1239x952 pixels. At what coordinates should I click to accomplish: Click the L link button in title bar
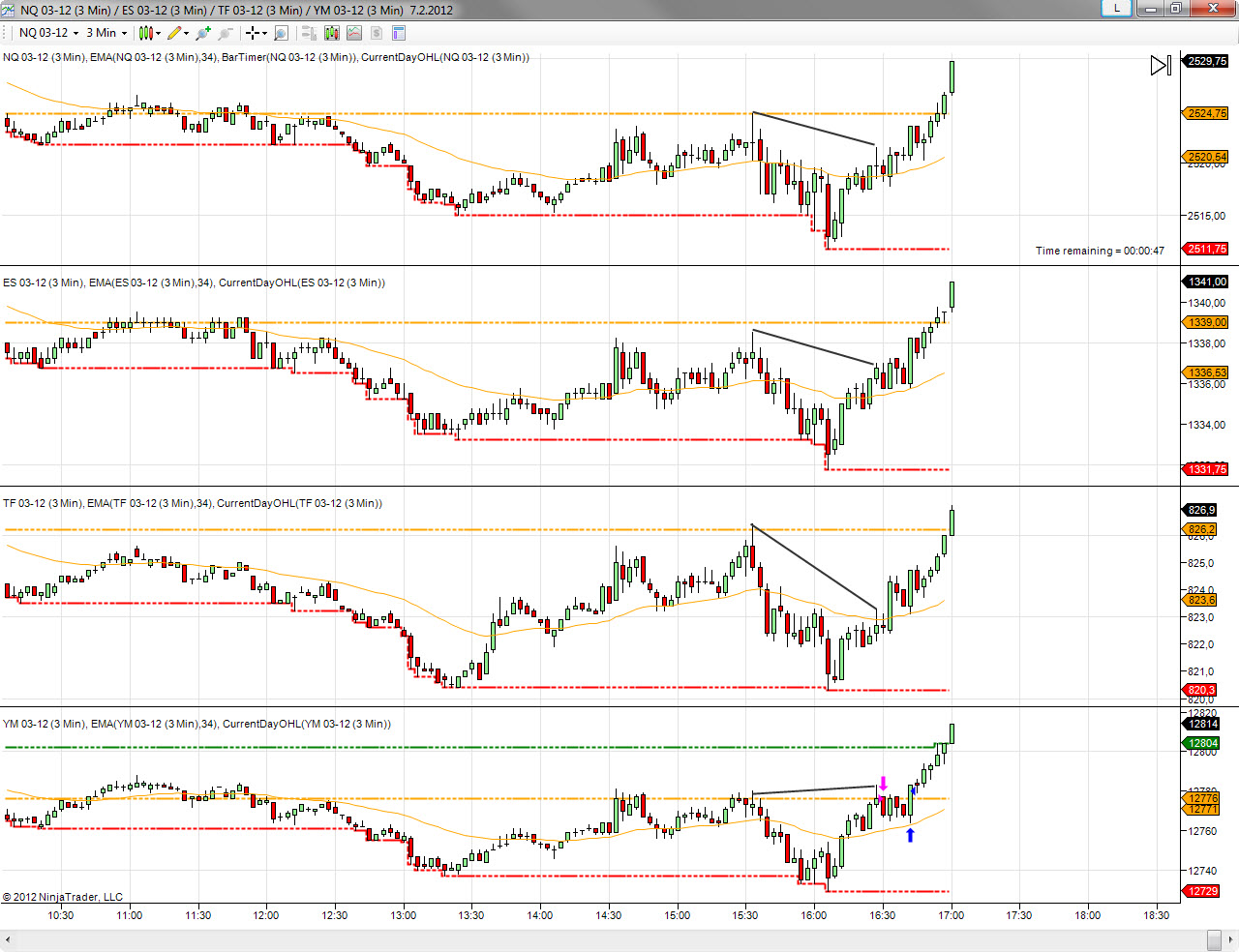pos(1117,8)
